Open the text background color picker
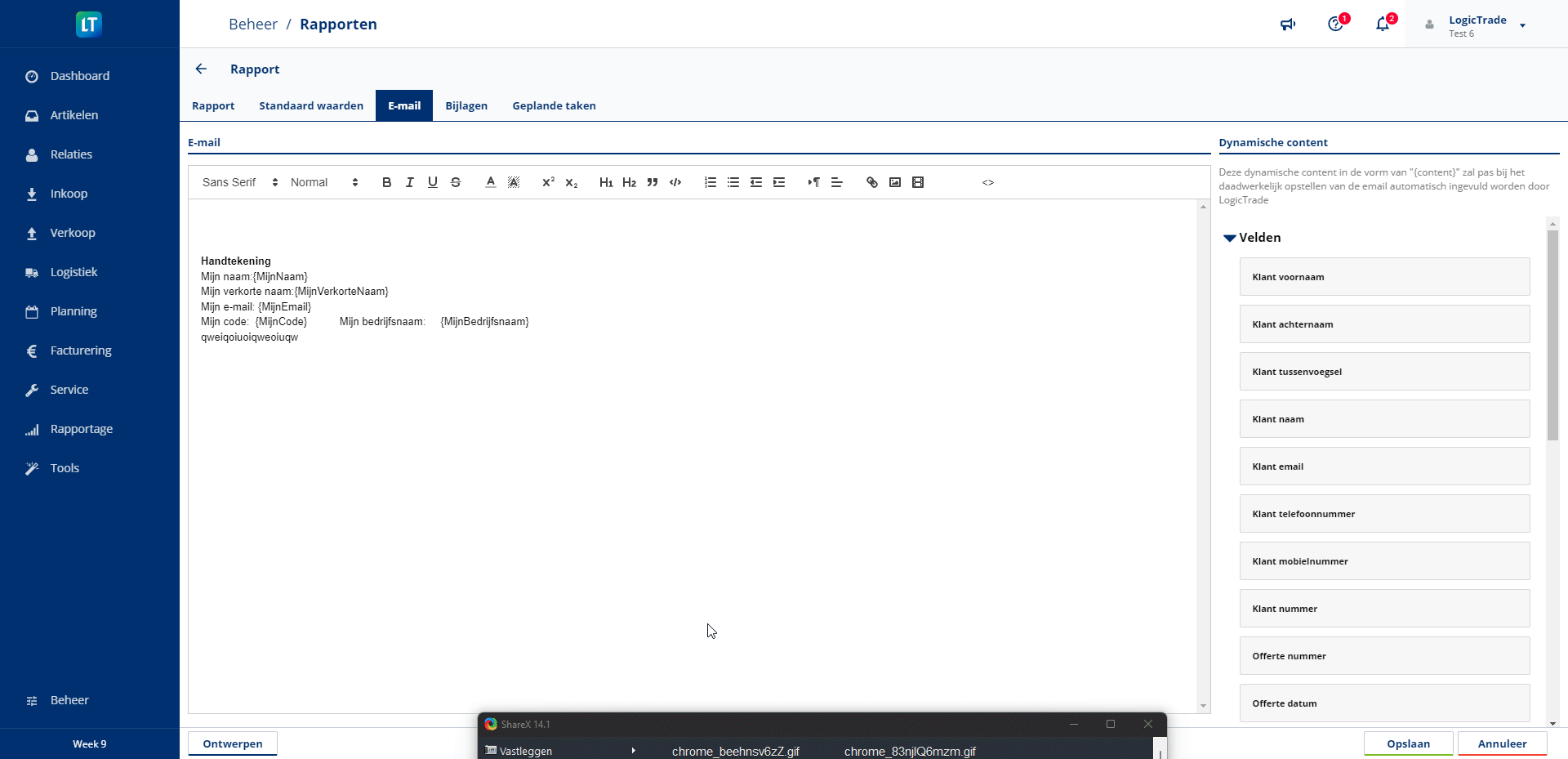This screenshot has height=759, width=1568. point(513,182)
